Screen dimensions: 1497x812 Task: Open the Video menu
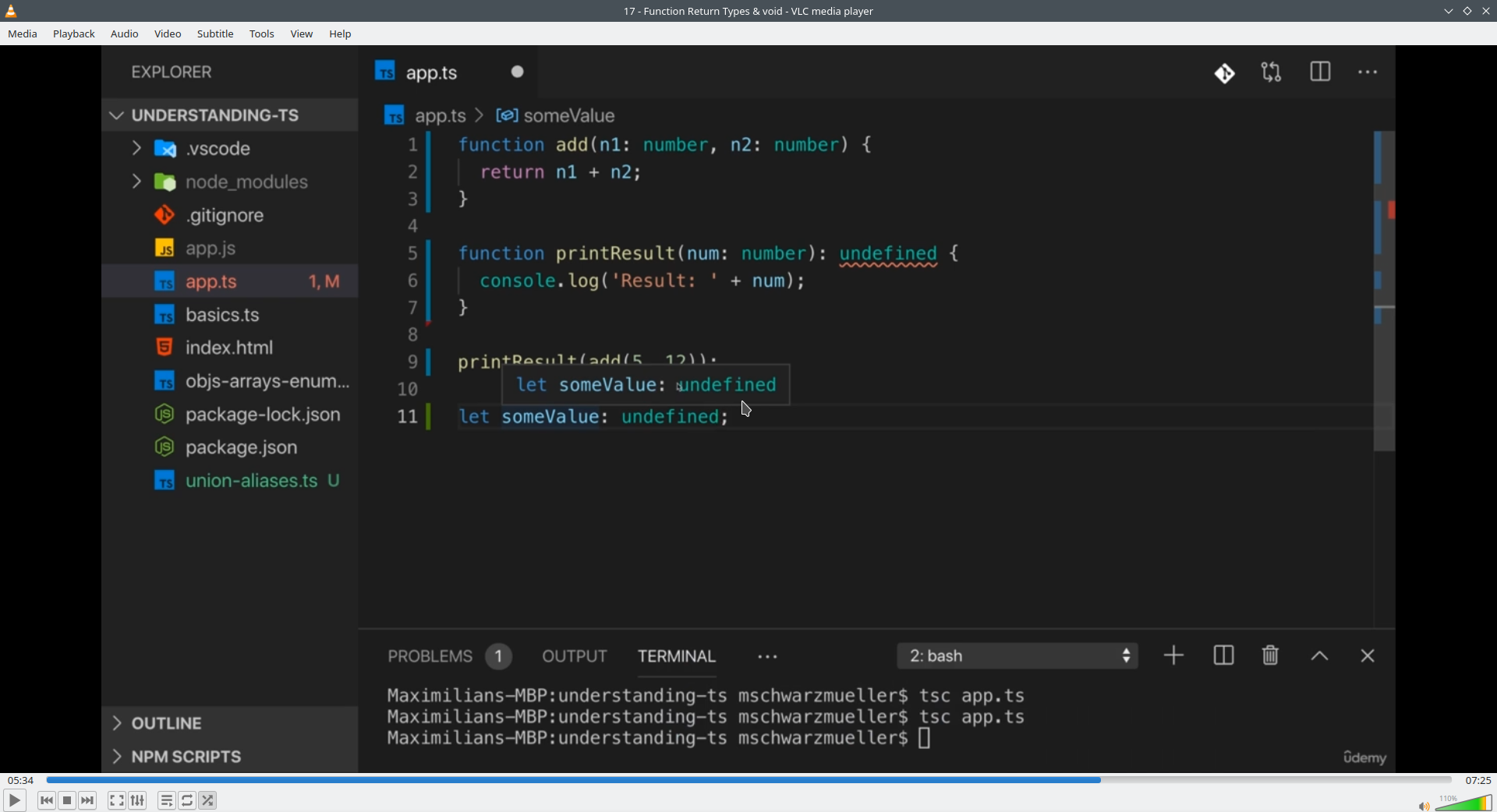(x=168, y=34)
